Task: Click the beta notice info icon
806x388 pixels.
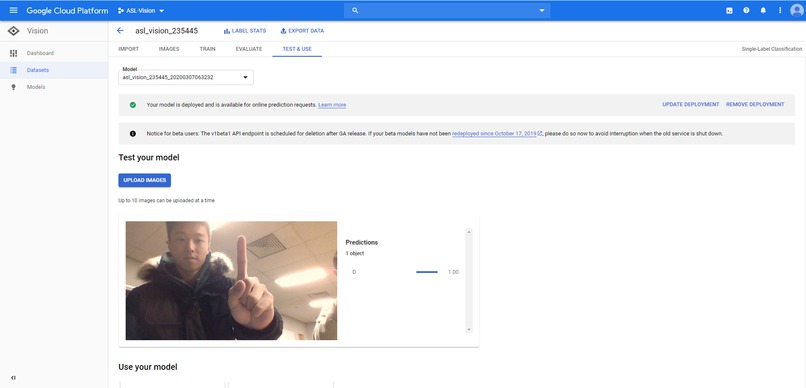Action: [133, 134]
